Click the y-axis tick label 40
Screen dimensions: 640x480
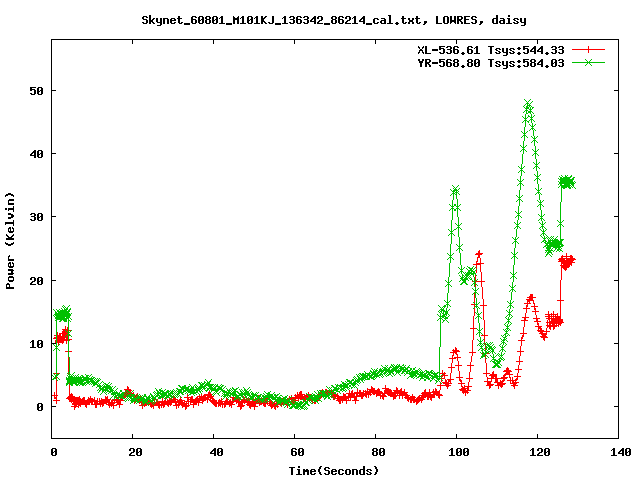pyautogui.click(x=36, y=154)
